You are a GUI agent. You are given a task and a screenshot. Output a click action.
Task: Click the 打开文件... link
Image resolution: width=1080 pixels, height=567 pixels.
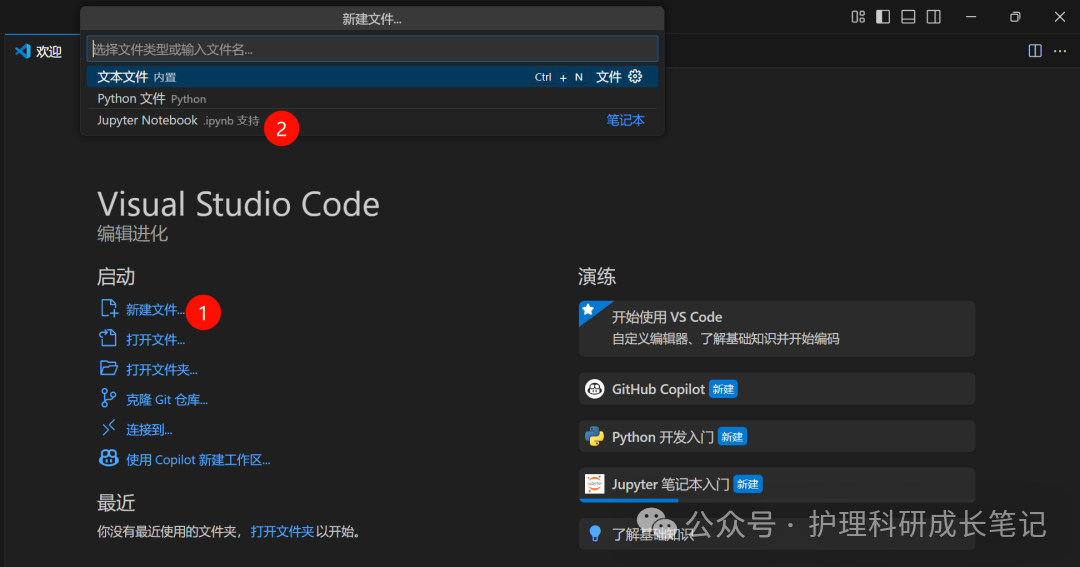pyautogui.click(x=155, y=340)
